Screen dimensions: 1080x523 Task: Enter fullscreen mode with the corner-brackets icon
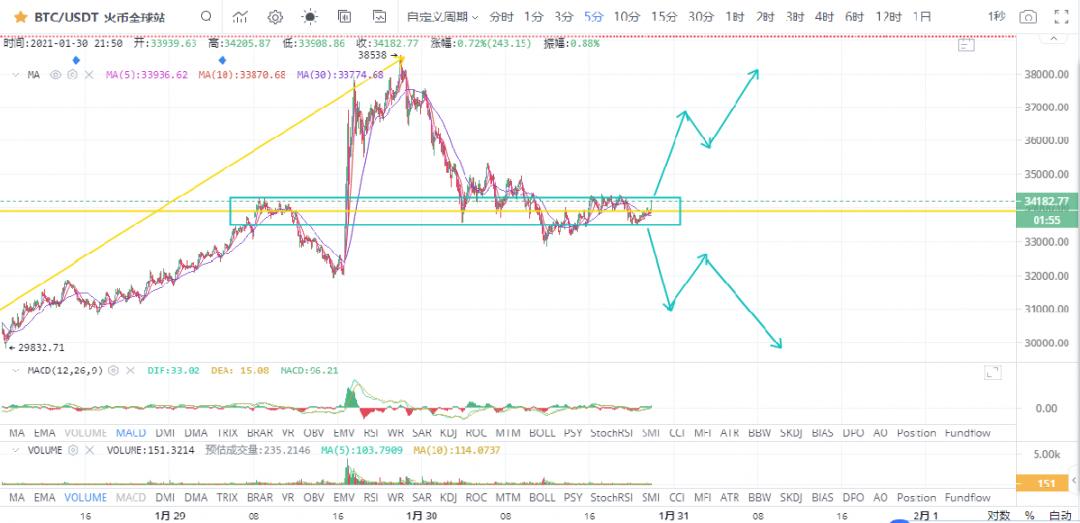point(1061,17)
